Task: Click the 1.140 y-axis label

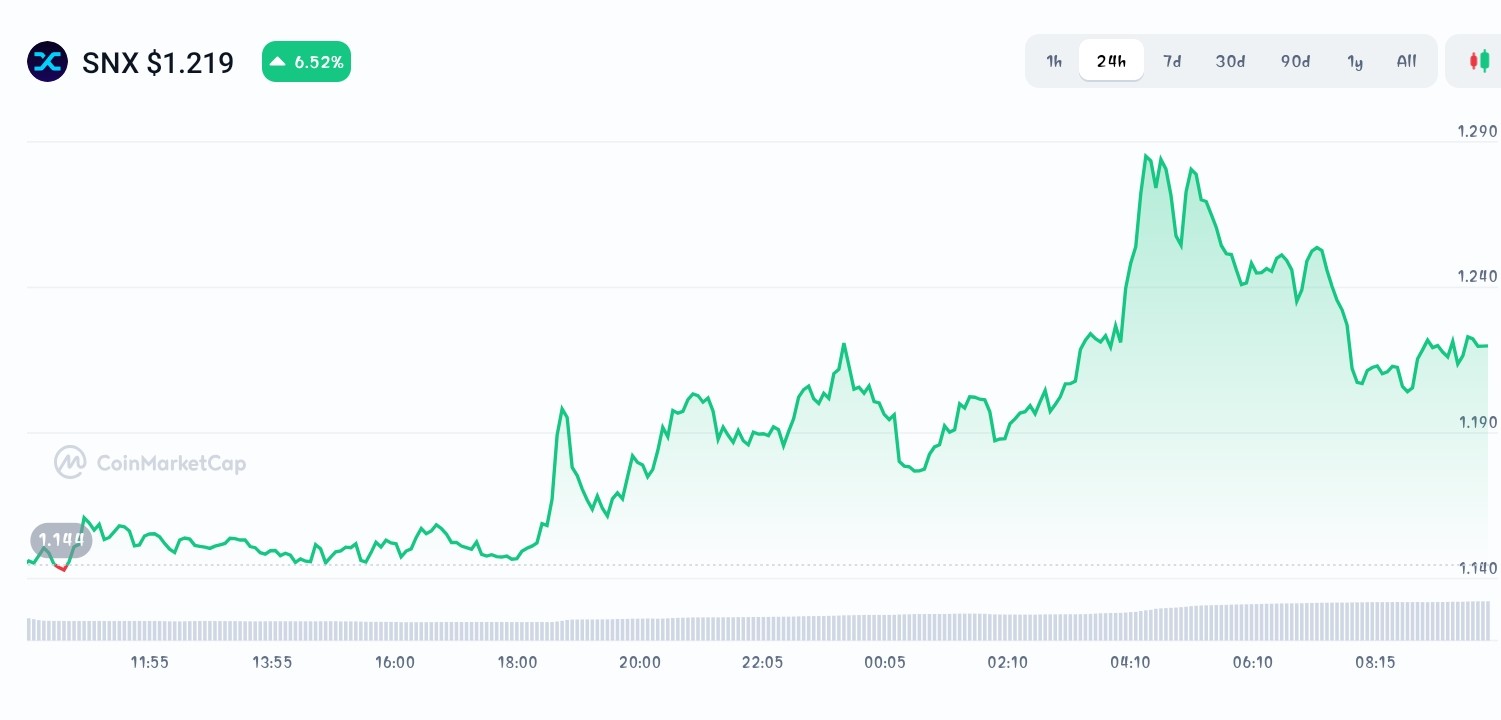Action: coord(1476,568)
